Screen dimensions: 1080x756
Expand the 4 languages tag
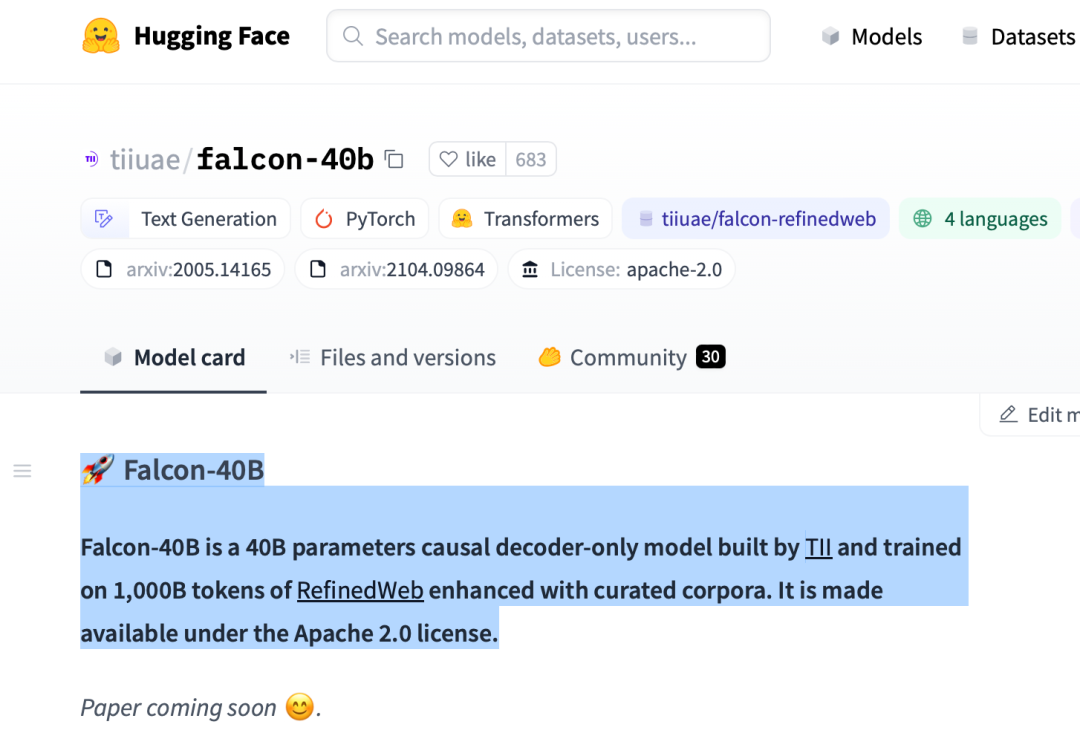tap(980, 219)
